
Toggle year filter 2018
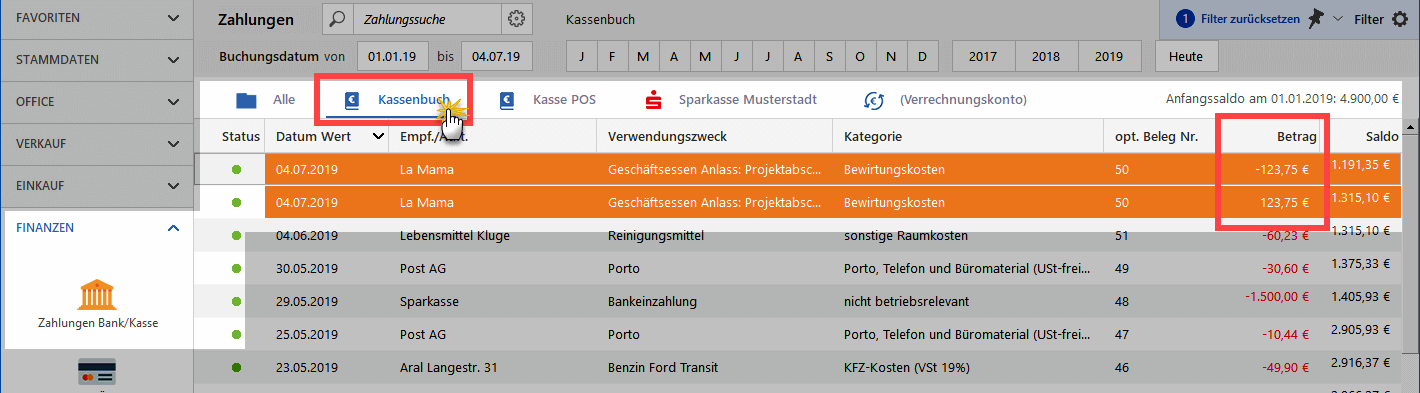click(1046, 56)
